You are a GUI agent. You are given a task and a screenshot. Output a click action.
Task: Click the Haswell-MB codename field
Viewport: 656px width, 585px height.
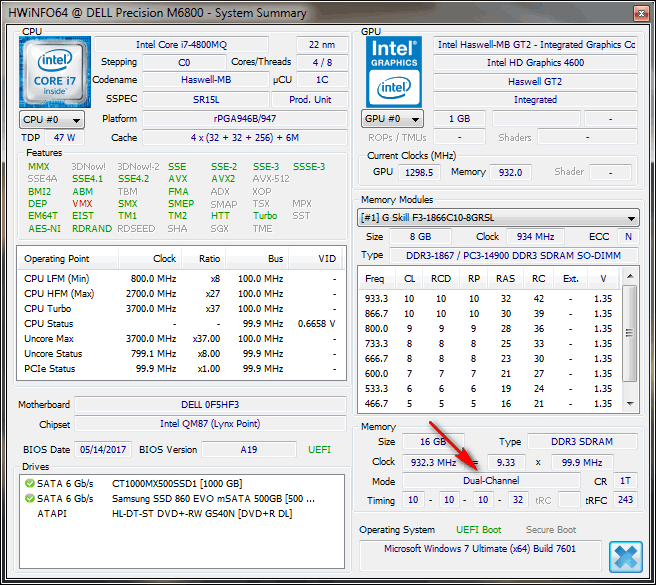(x=206, y=80)
